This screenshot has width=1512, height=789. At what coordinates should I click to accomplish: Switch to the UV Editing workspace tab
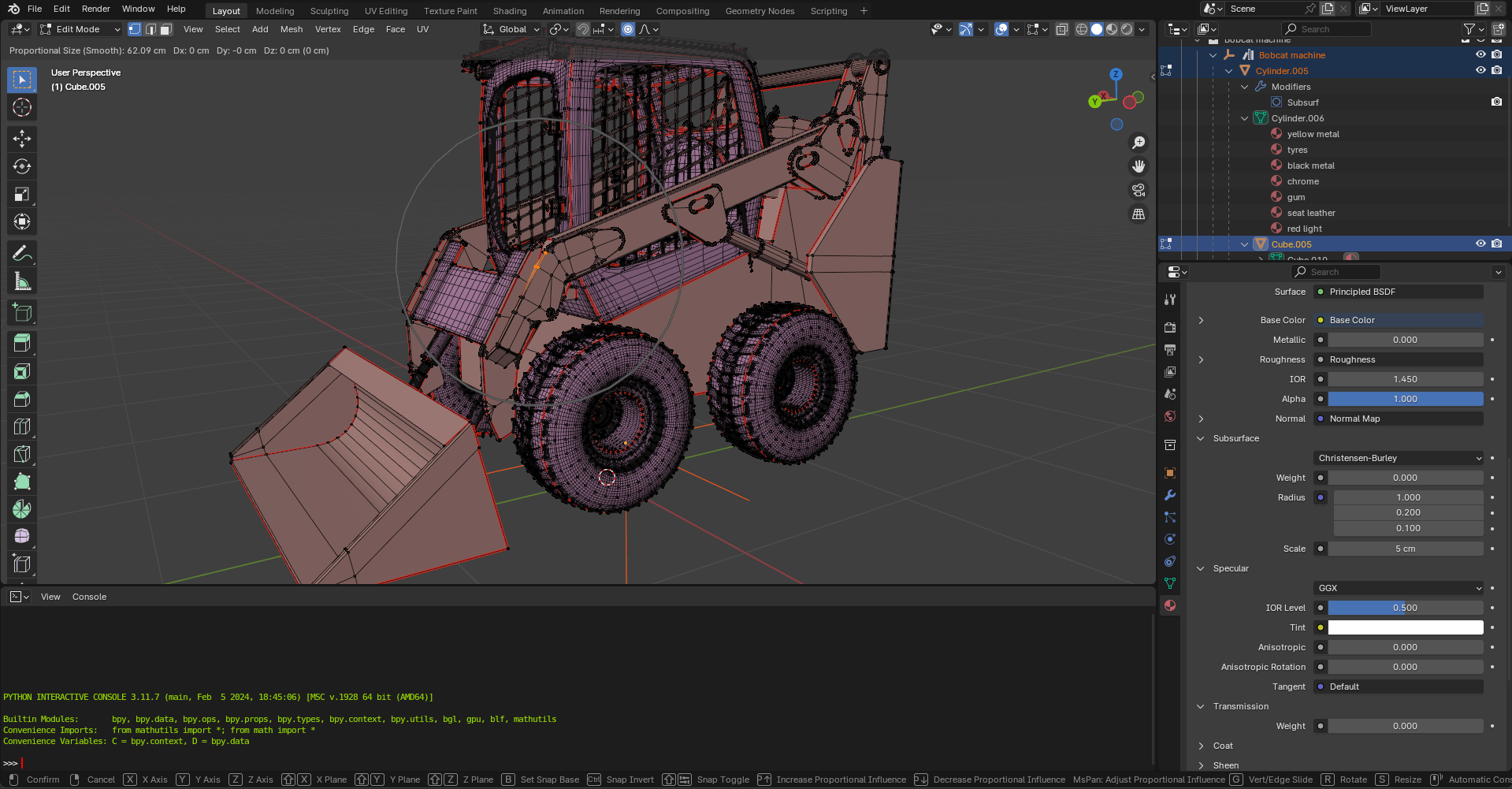point(386,11)
